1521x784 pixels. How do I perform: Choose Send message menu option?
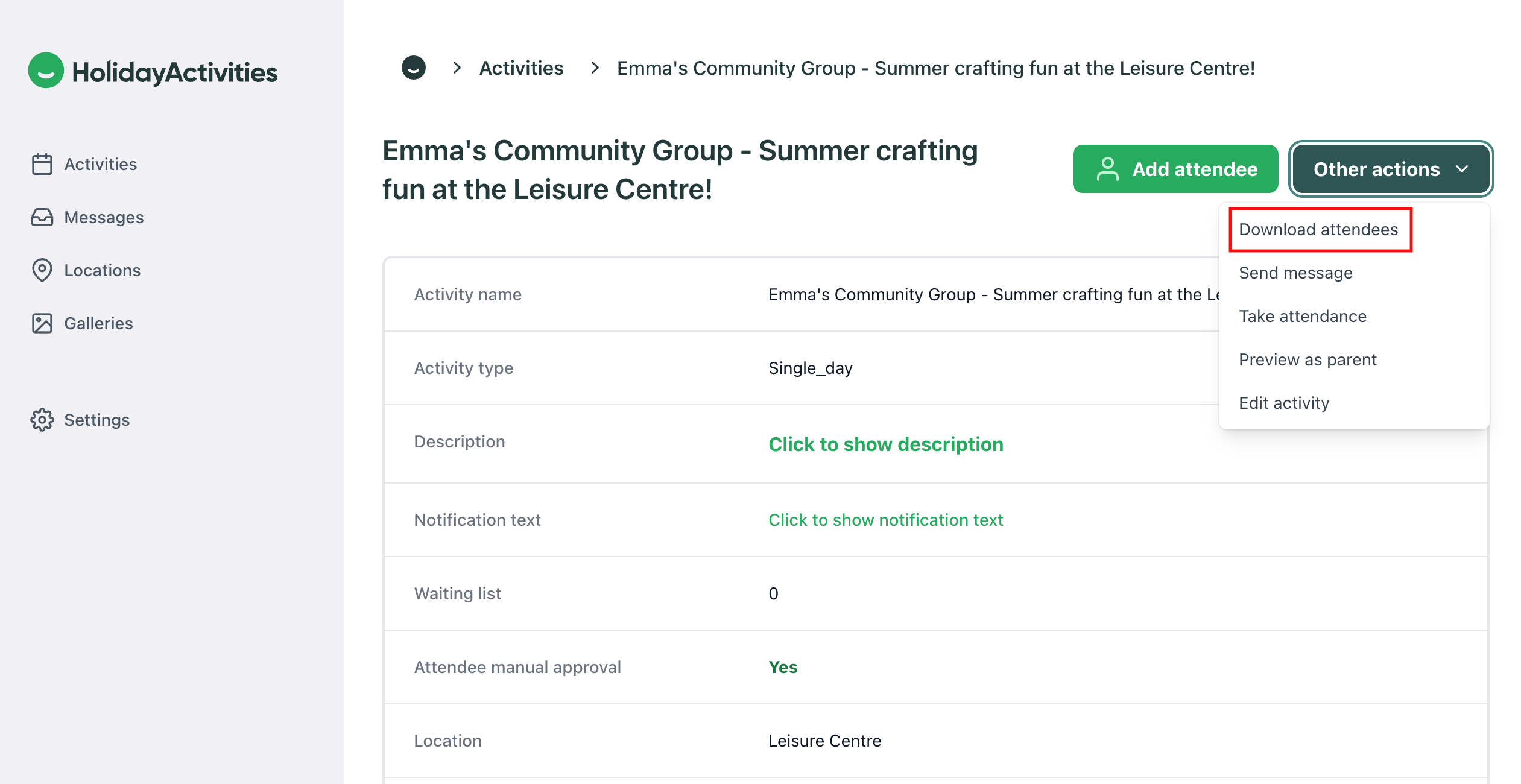point(1295,273)
